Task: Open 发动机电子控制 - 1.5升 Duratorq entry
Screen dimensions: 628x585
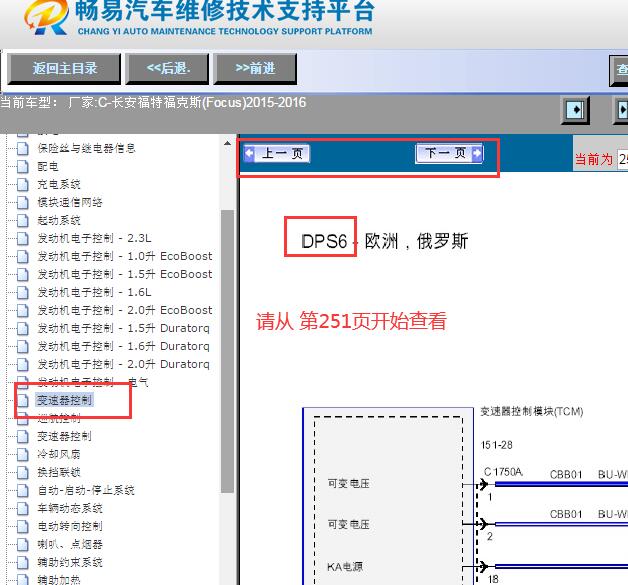Action: tap(123, 328)
